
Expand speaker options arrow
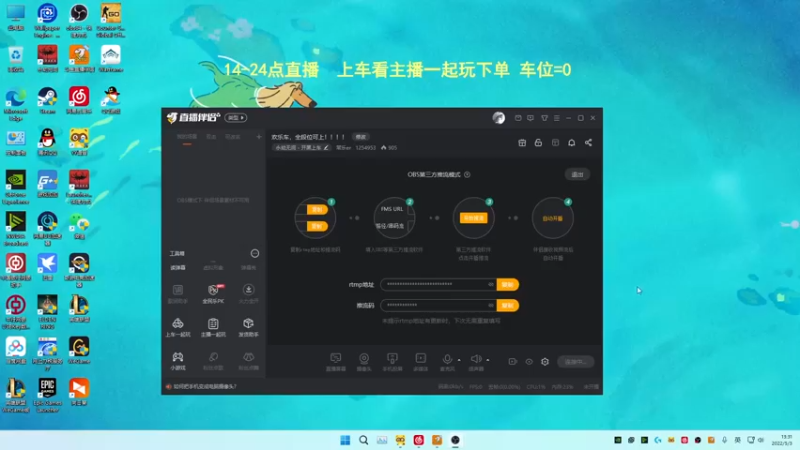tap(488, 360)
